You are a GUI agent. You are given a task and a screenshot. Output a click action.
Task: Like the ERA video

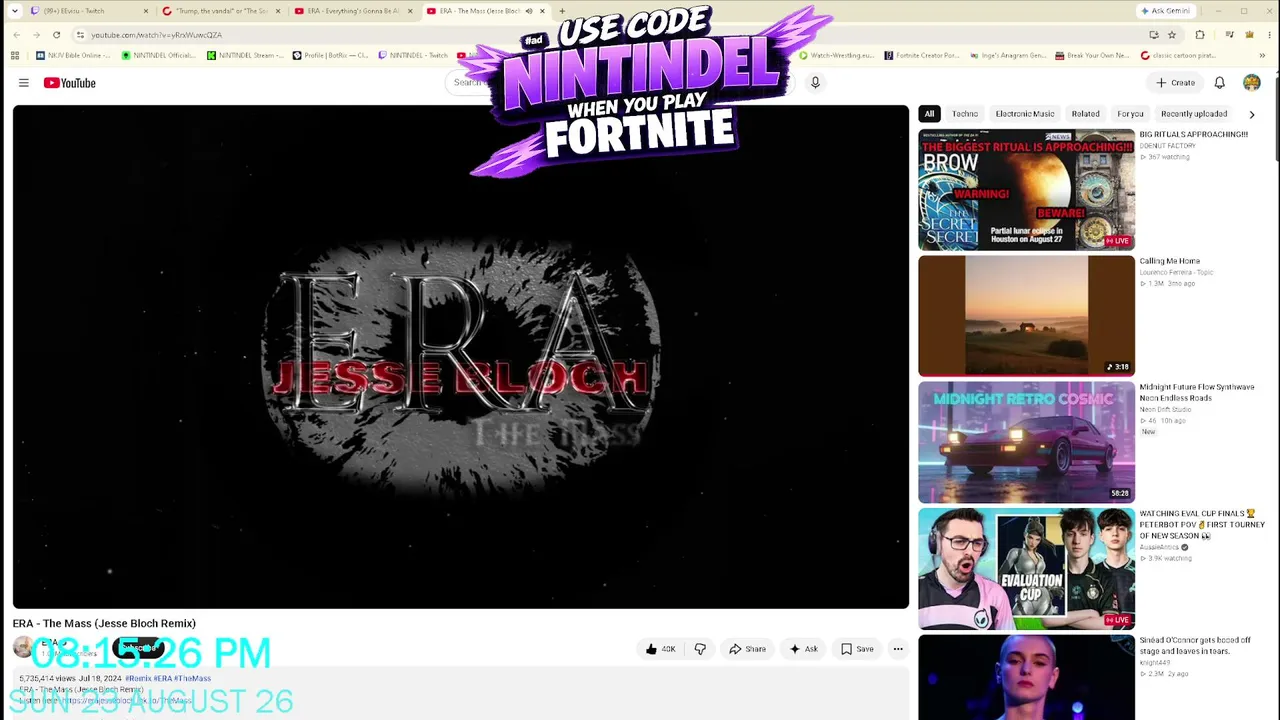click(x=660, y=649)
